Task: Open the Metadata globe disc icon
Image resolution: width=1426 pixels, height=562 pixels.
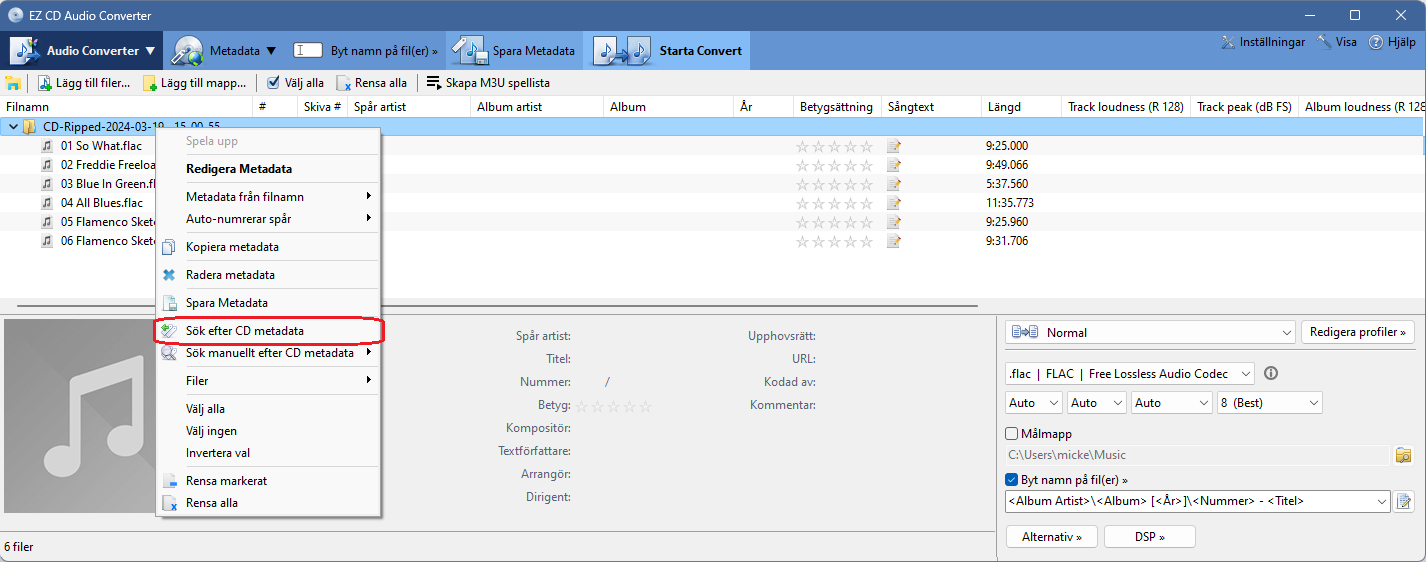Action: 188,50
